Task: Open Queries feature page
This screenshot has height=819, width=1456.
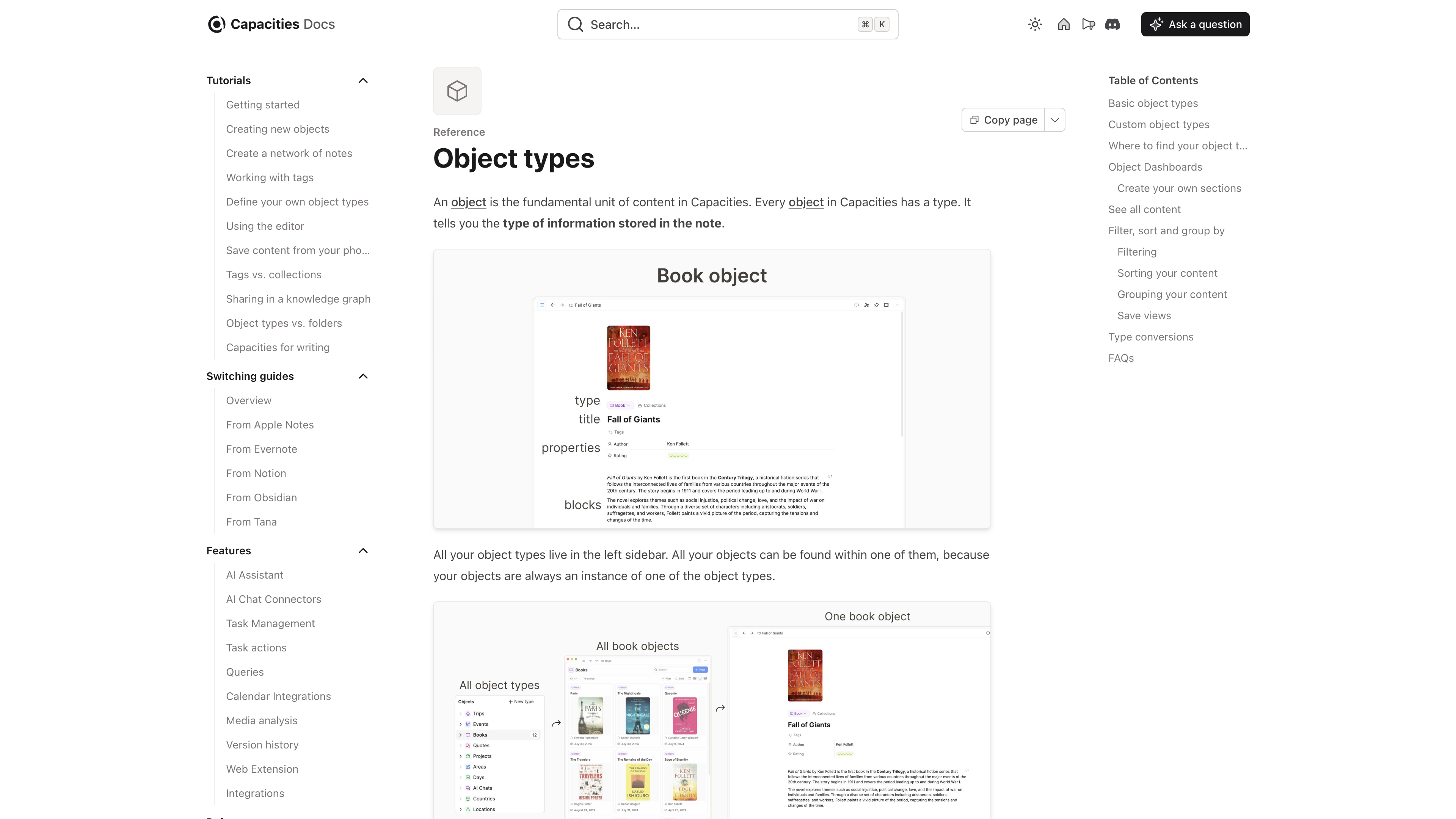Action: [245, 672]
